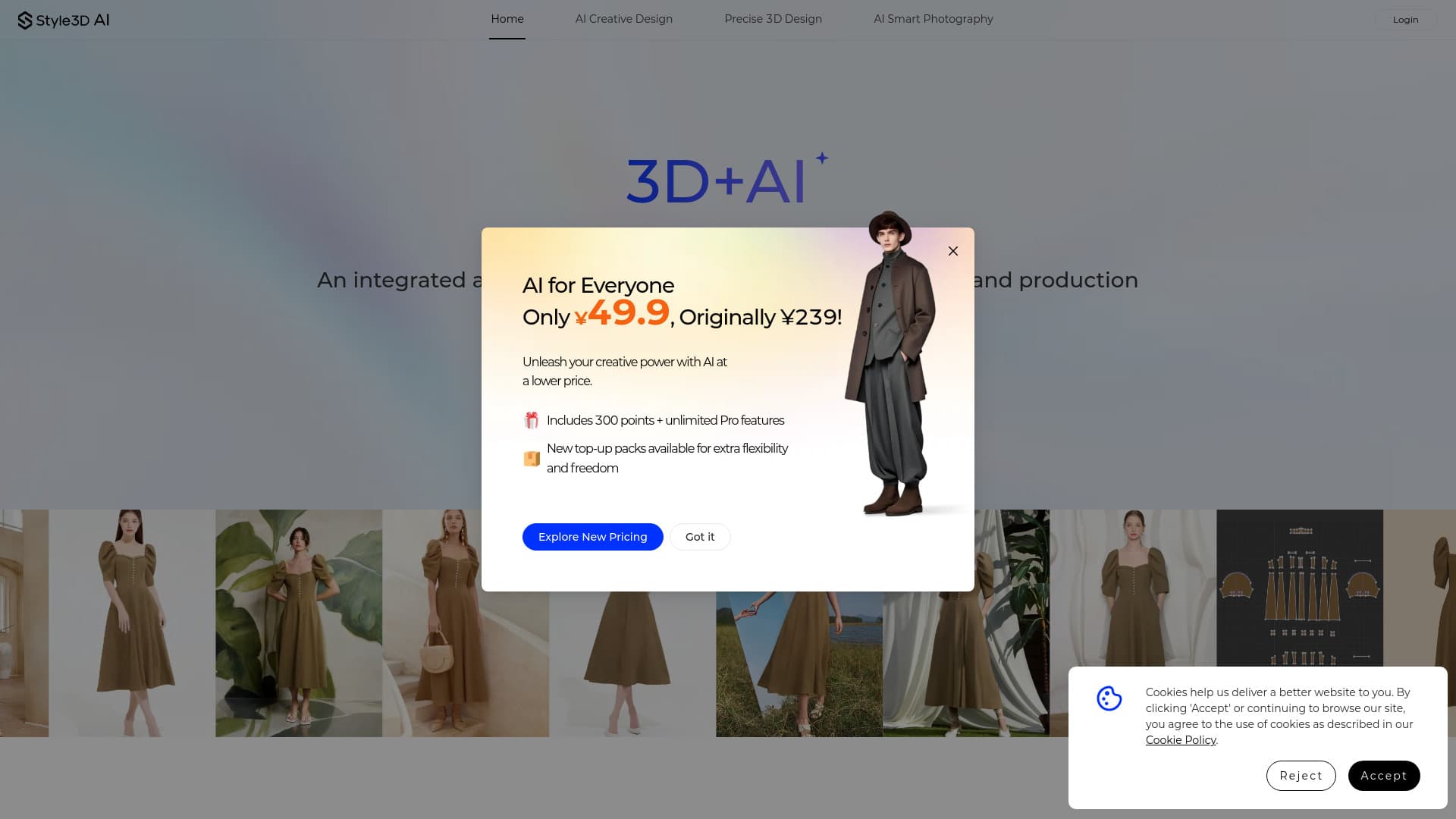Viewport: 1456px width, 819px height.
Task: Click the Style3D AI logo
Action: click(x=63, y=19)
